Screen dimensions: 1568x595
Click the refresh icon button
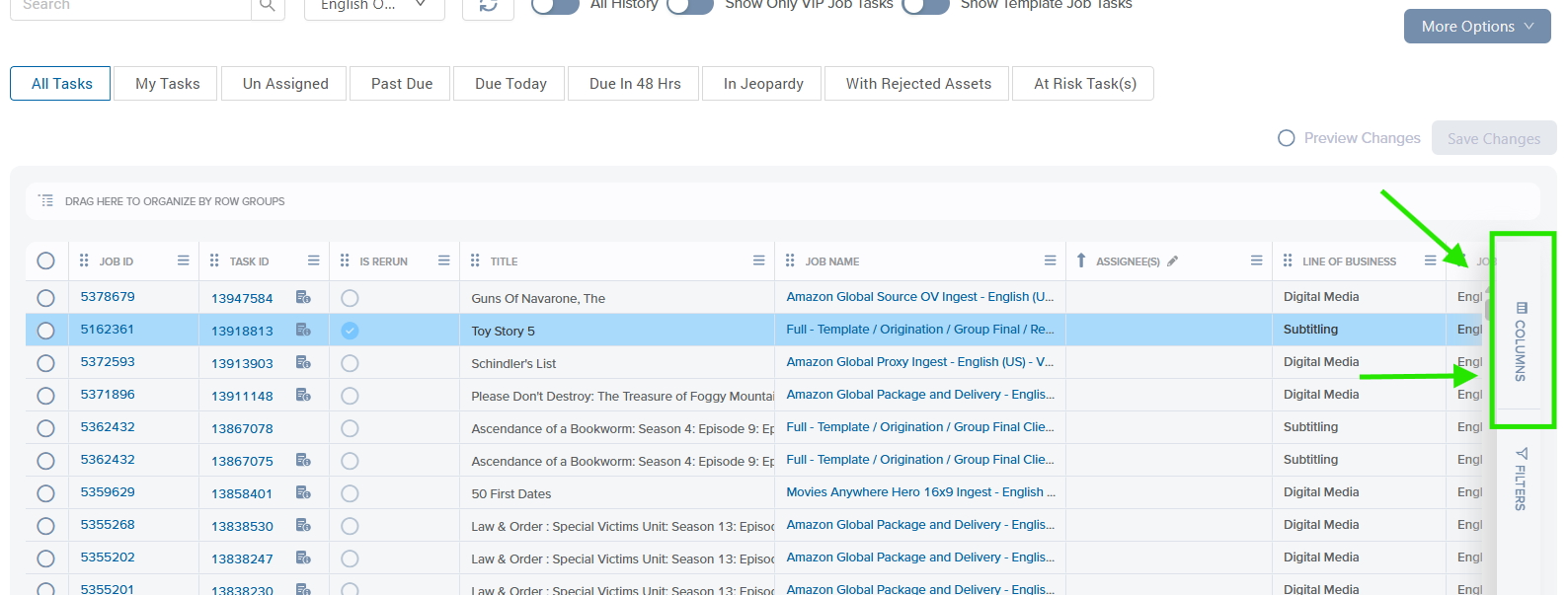point(488,5)
